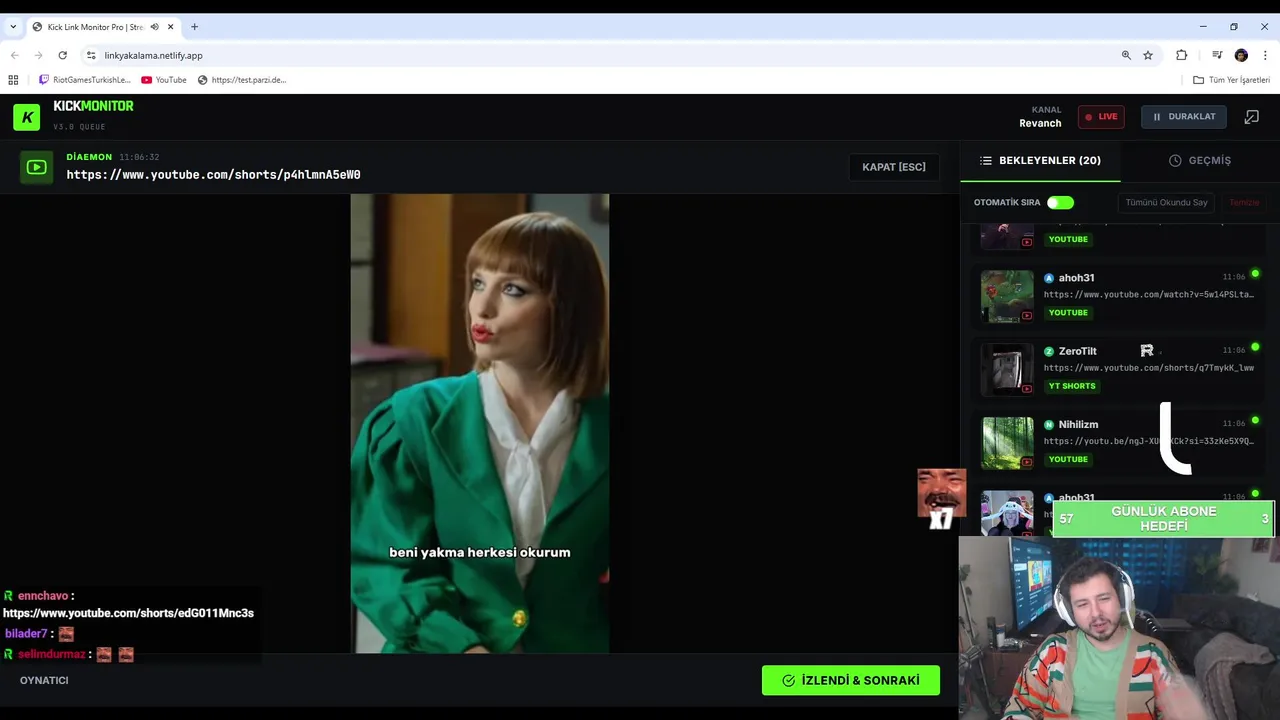Viewport: 1280px width, 720px height.
Task: Click the Nihilizm forest thumbnail
Action: (1007, 443)
